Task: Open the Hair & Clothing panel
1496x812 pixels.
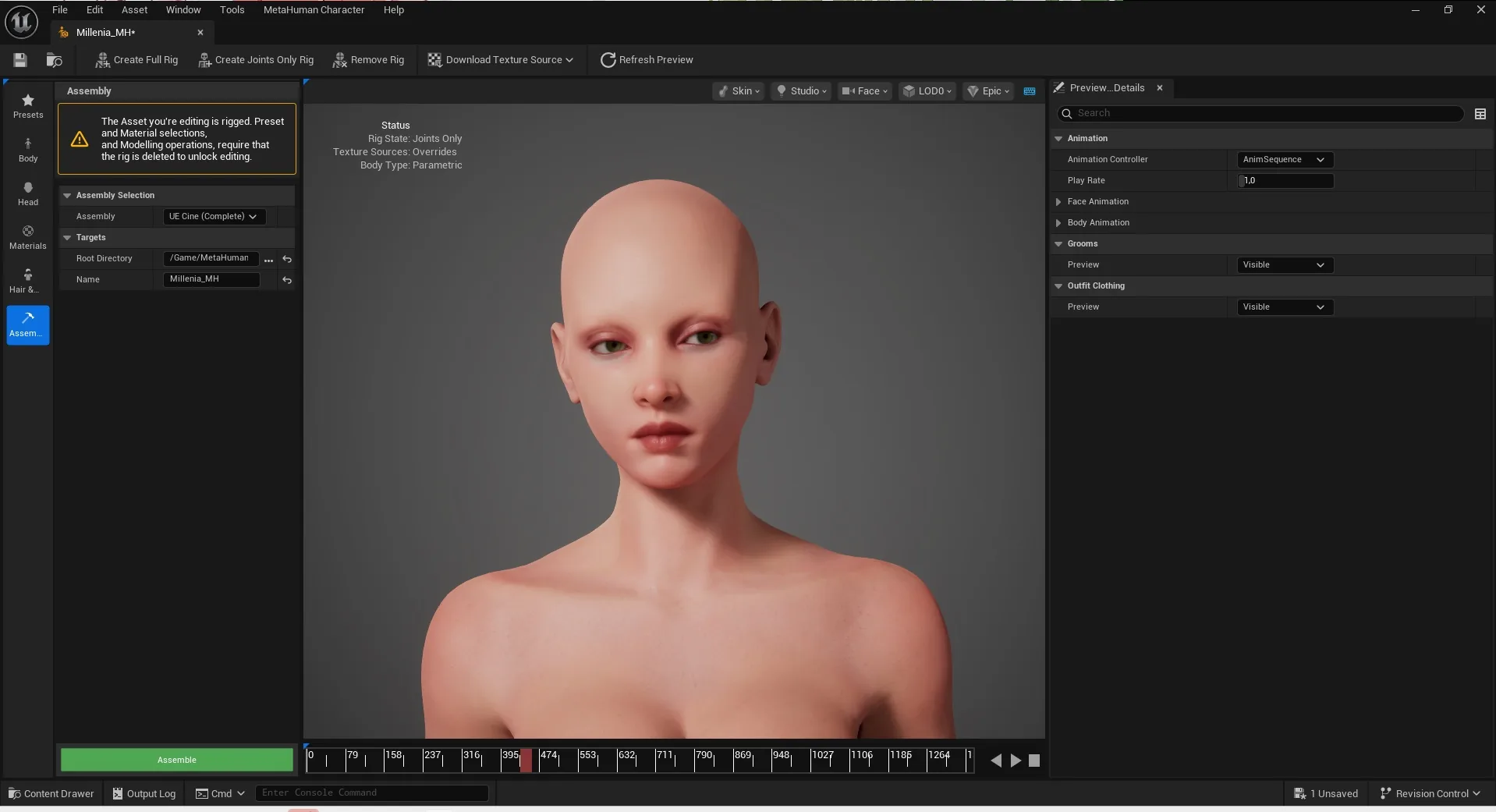Action: pyautogui.click(x=28, y=281)
